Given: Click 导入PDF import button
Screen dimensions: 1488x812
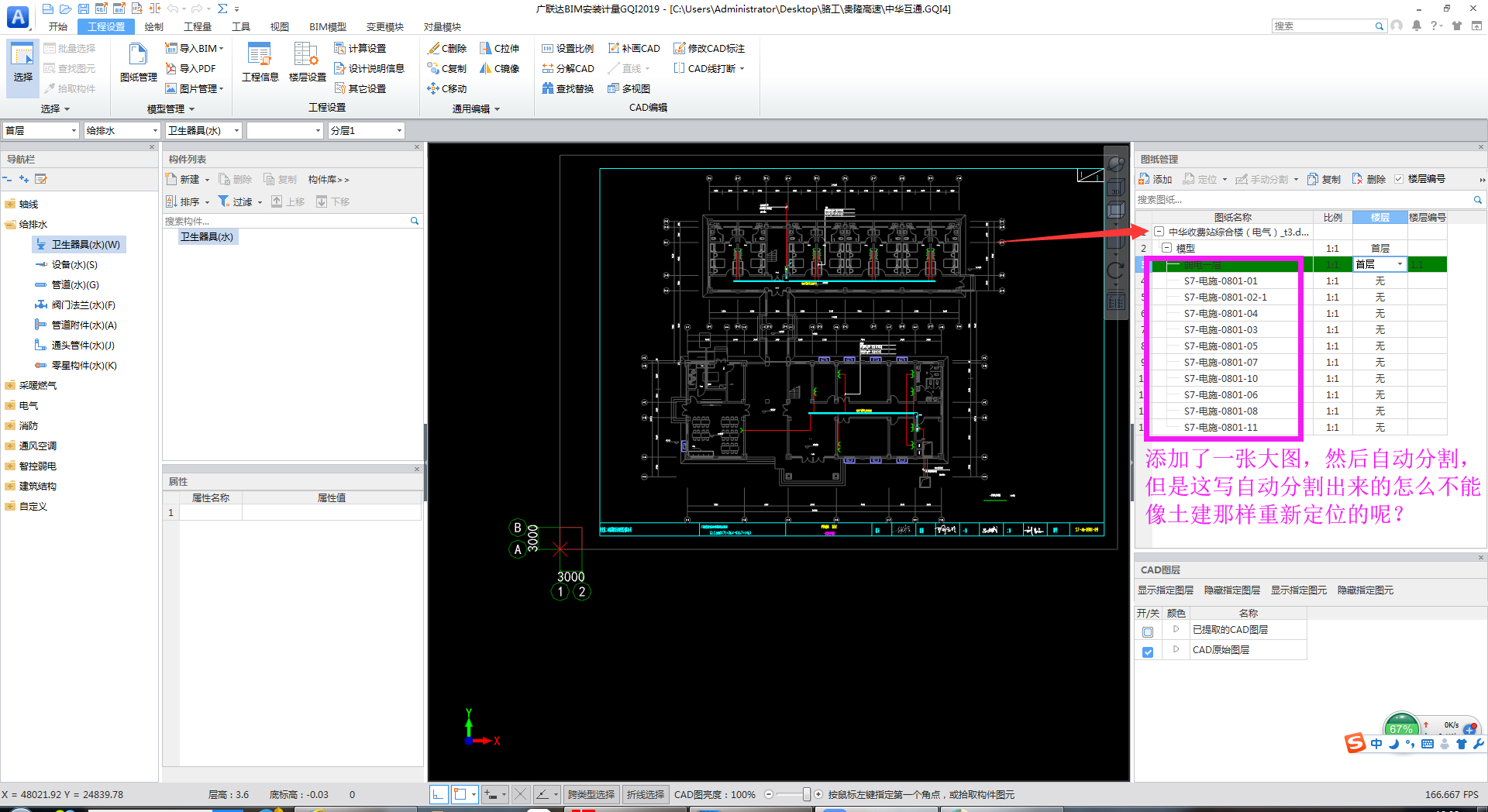Looking at the screenshot, I should tap(191, 68).
